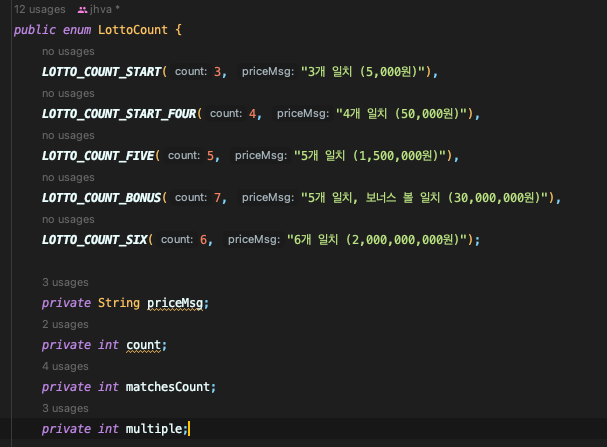
Task: Open '4 usages' hint above matchesCount field
Action: click(65, 367)
